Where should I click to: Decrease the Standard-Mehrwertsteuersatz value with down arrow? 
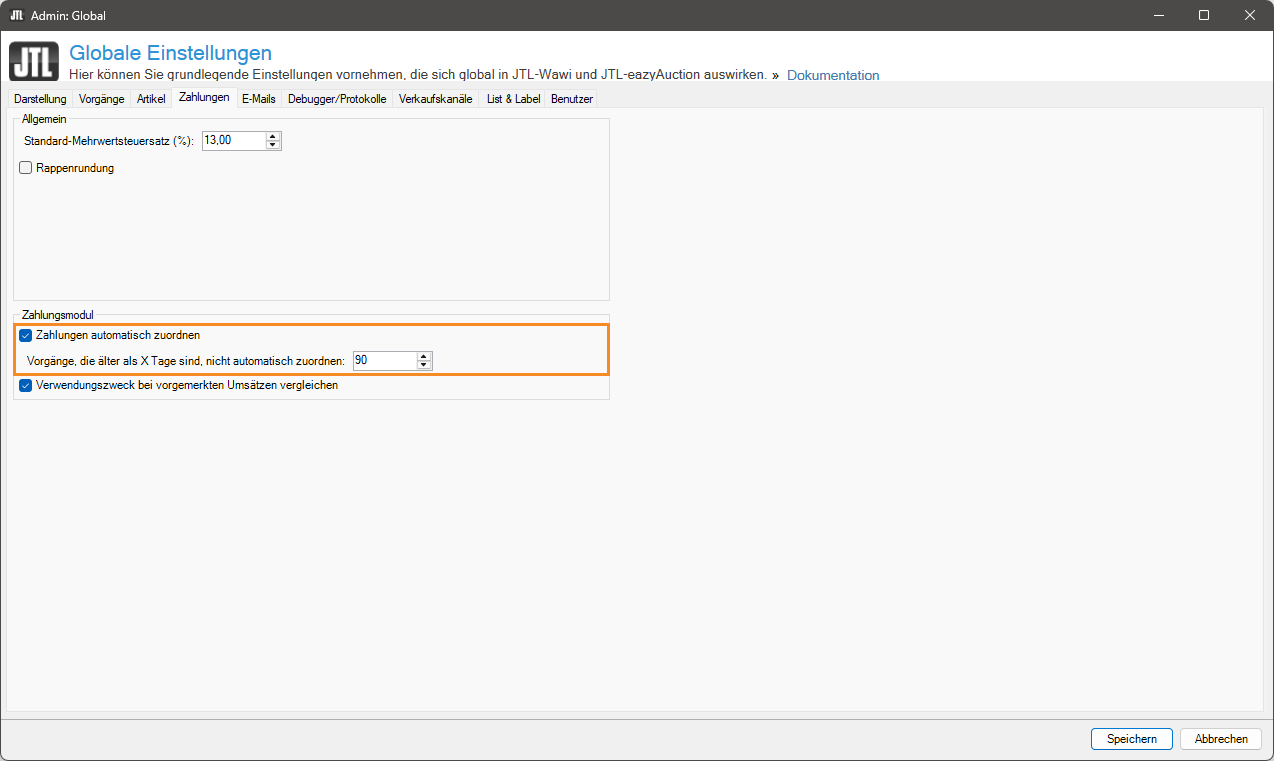273,145
